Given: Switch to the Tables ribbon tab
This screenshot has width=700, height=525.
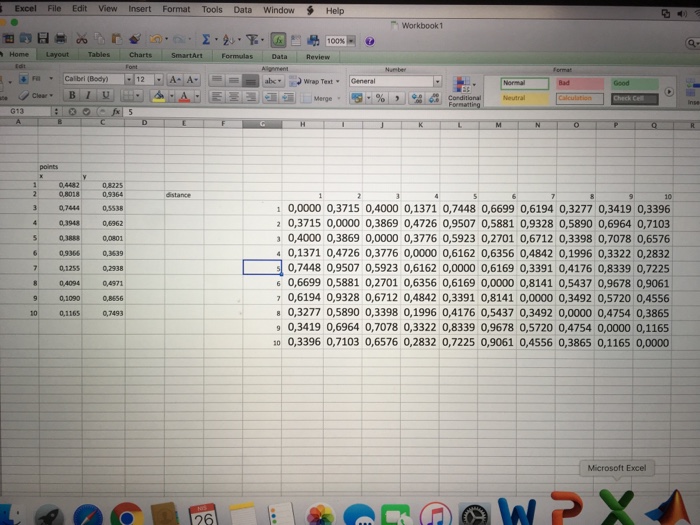Looking at the screenshot, I should point(99,54).
